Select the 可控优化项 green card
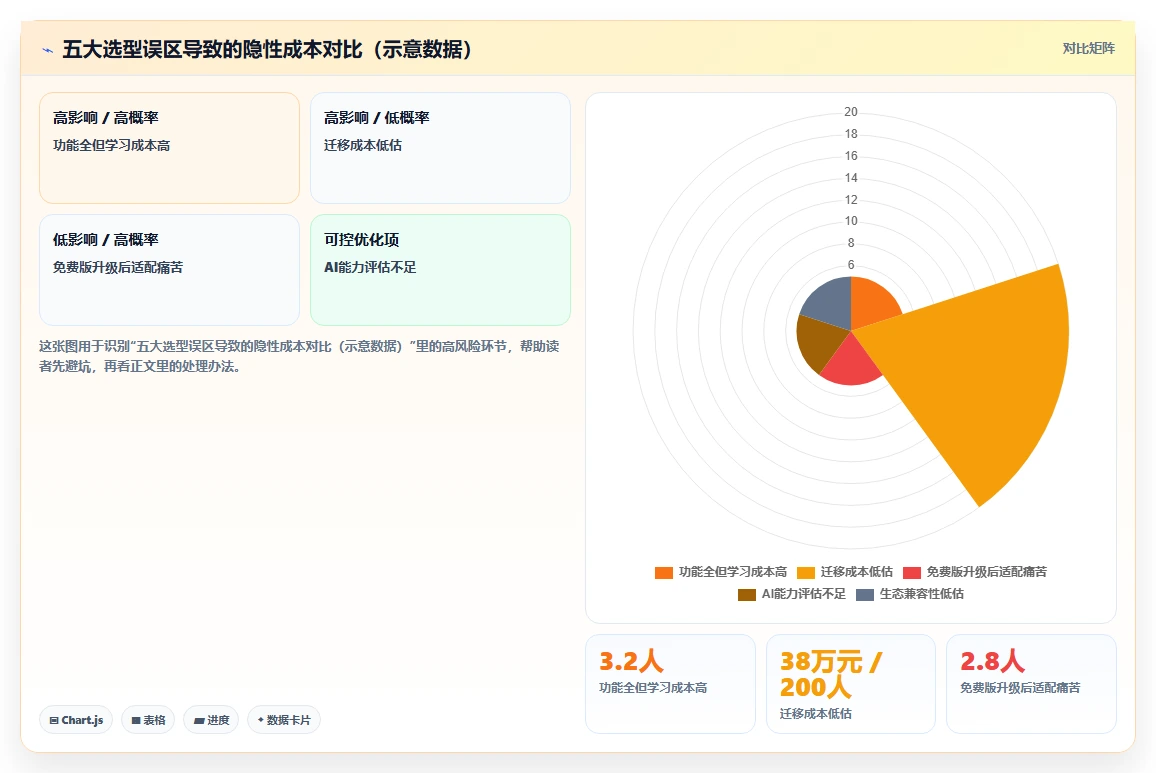This screenshot has width=1156, height=773. point(440,270)
